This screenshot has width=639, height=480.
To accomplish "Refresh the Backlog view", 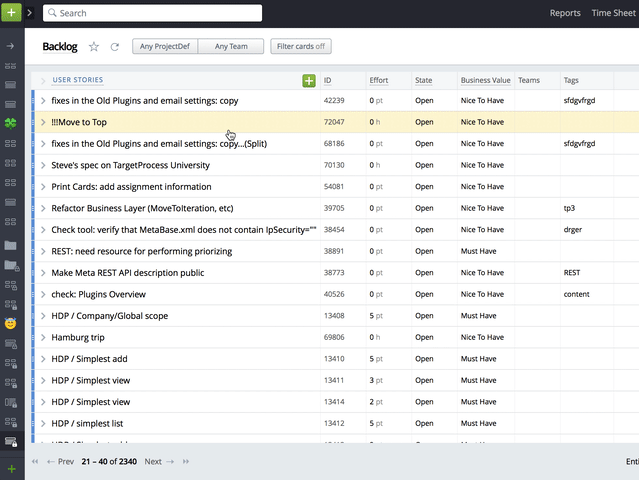I will click(115, 47).
